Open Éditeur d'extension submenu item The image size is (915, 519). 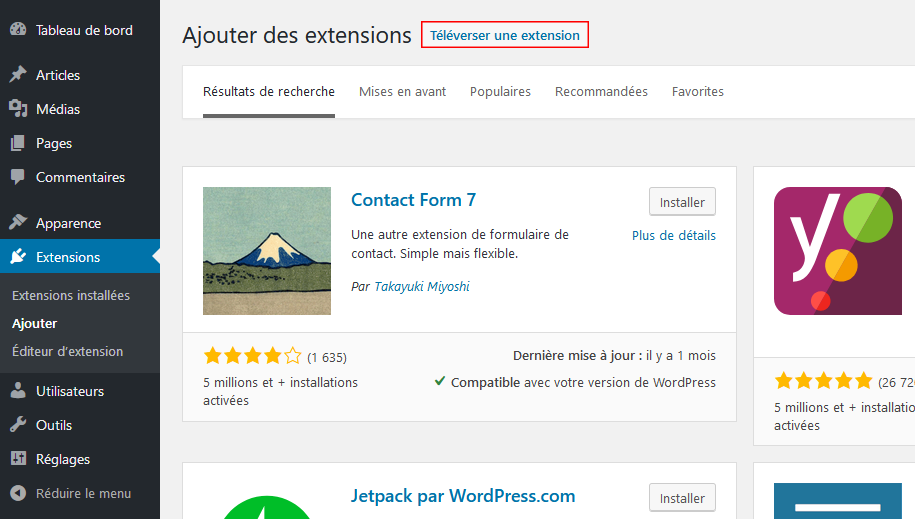tap(68, 351)
